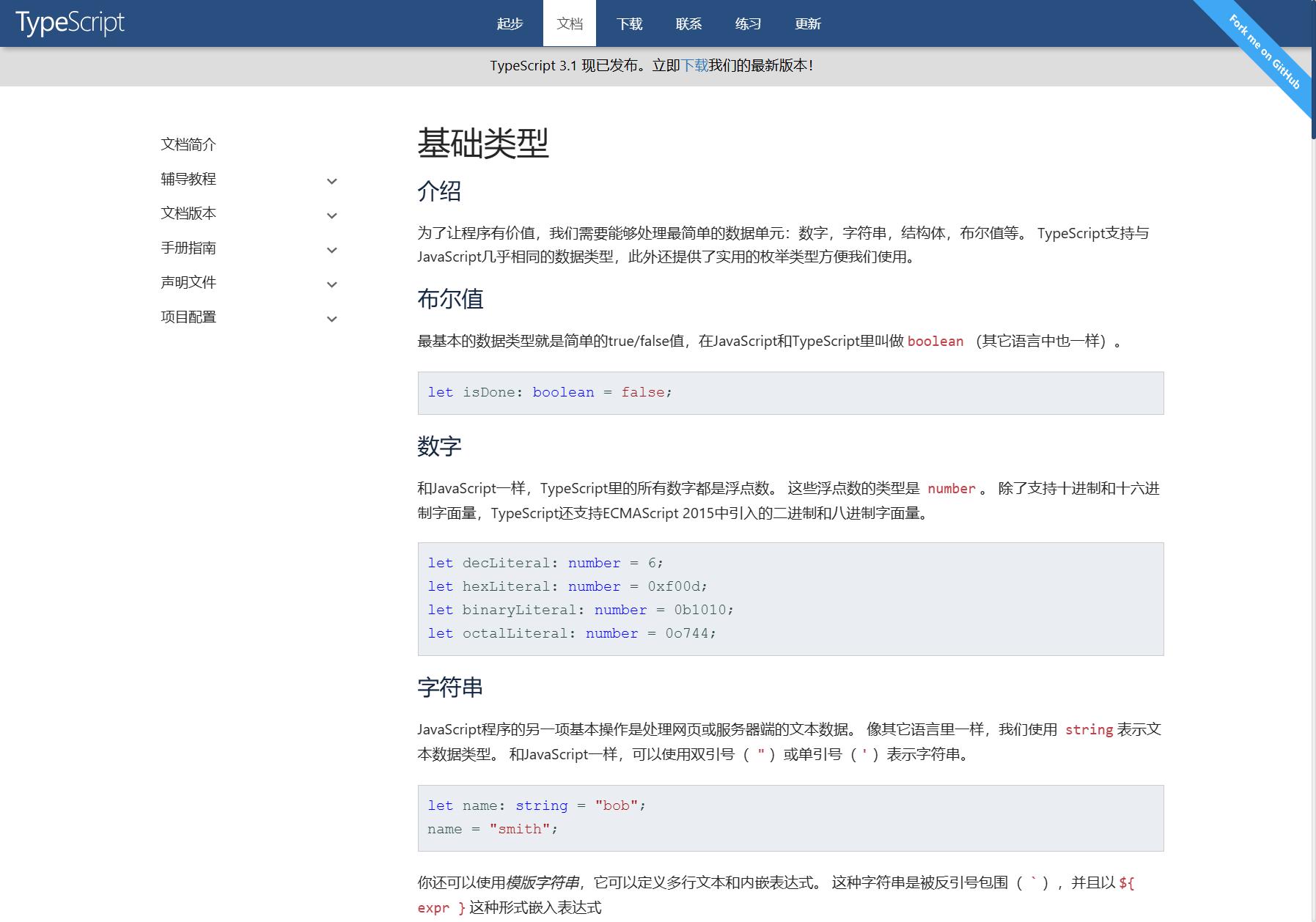This screenshot has width=1316, height=922.
Task: Click the TypeScript 3.1 现已发布 banner text
Action: point(651,66)
